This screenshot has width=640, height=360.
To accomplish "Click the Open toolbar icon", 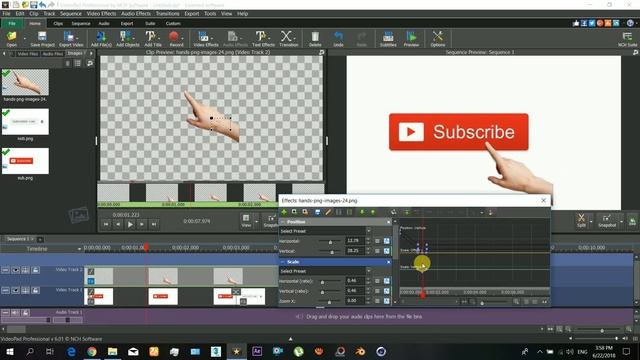I will (x=11, y=37).
